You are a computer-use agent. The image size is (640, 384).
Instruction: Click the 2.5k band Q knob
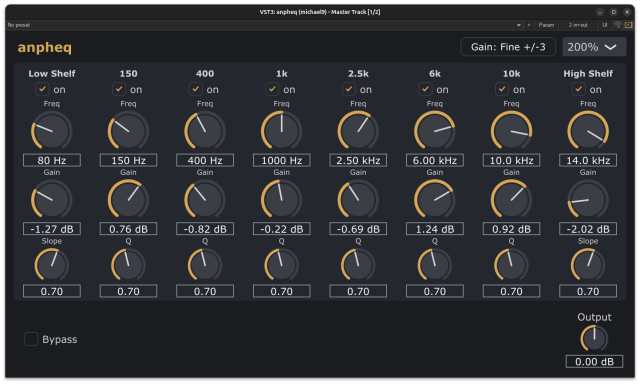tap(358, 265)
